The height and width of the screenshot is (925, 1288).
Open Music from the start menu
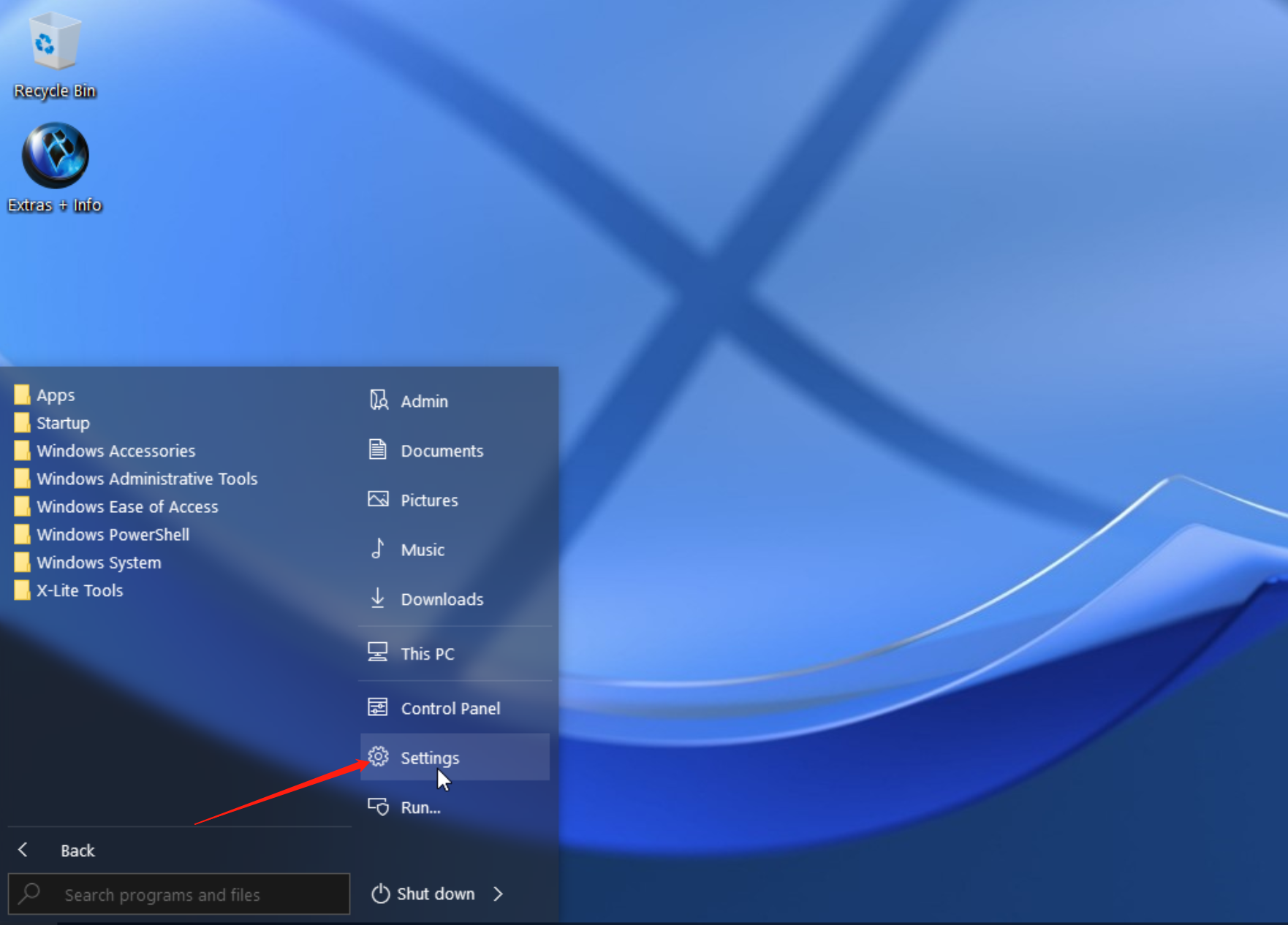[455, 549]
